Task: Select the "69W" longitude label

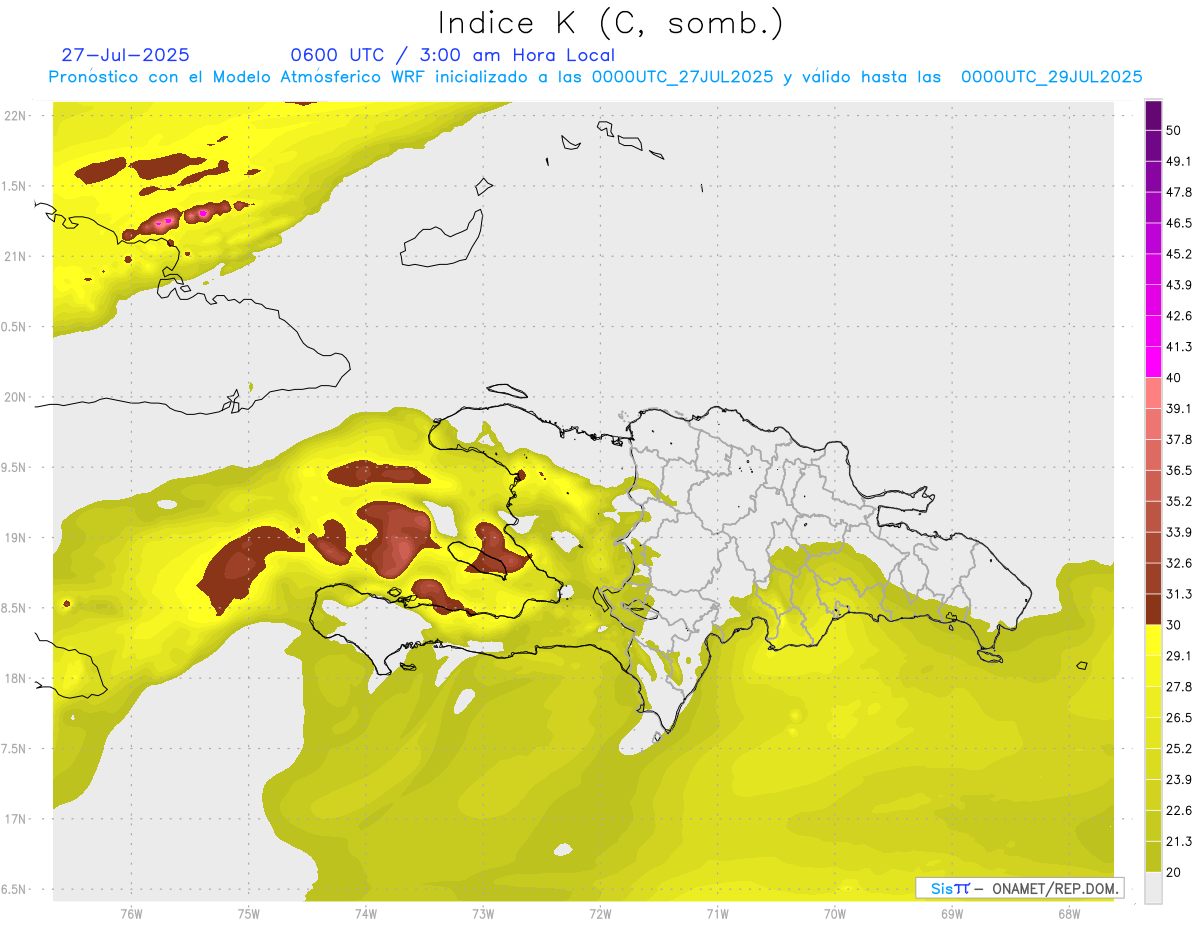Action: coord(952,914)
